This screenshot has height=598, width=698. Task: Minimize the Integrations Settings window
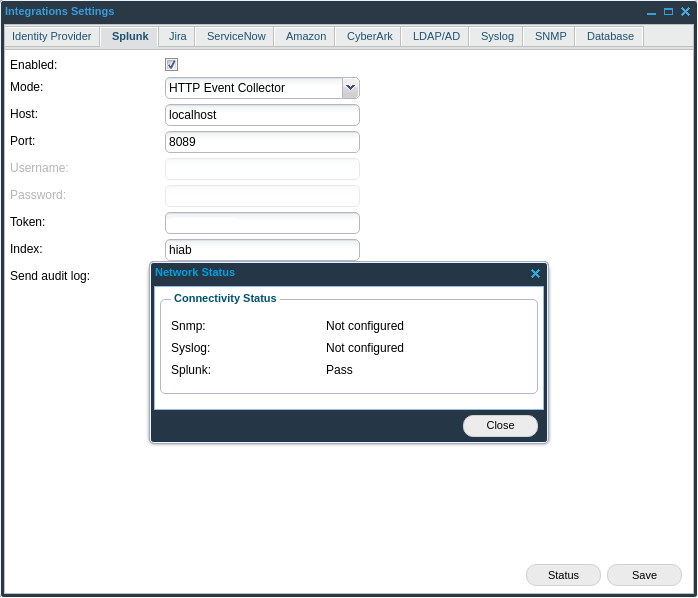[652, 12]
